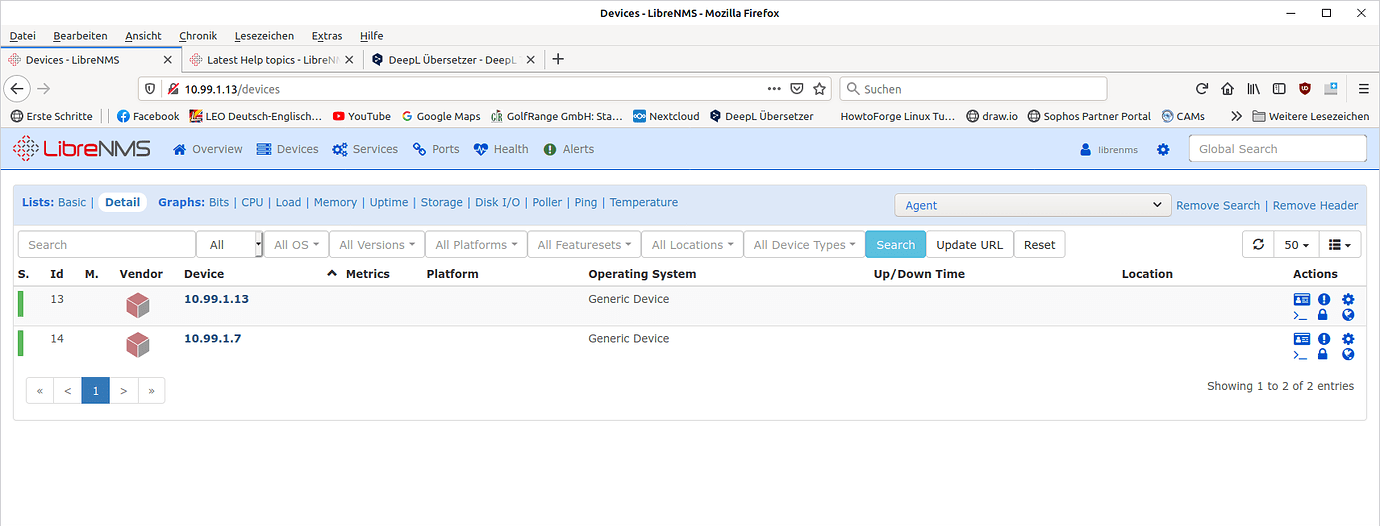Click the LibreNMS logo

coord(81,149)
